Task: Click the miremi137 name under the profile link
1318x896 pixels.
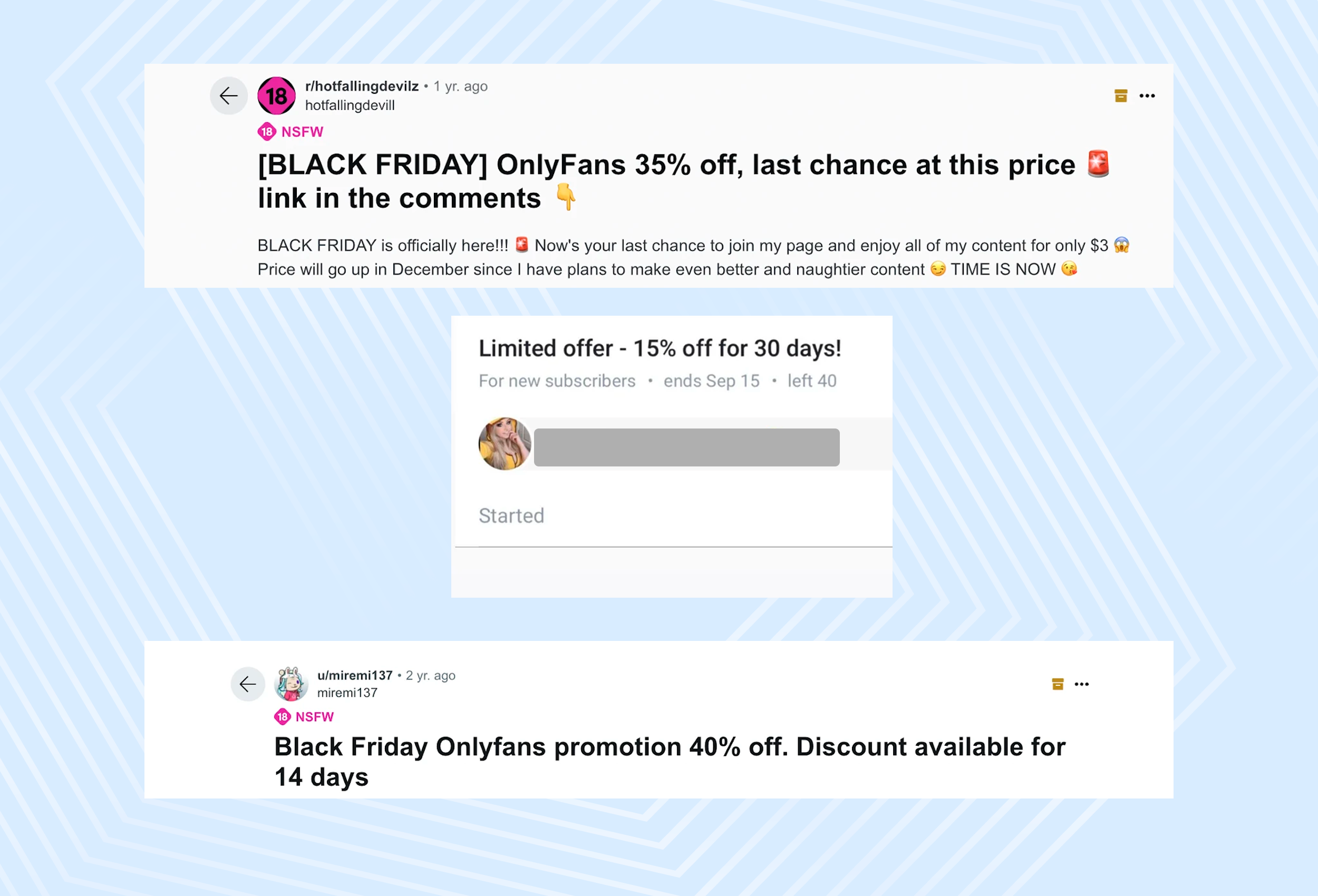Action: pos(347,693)
